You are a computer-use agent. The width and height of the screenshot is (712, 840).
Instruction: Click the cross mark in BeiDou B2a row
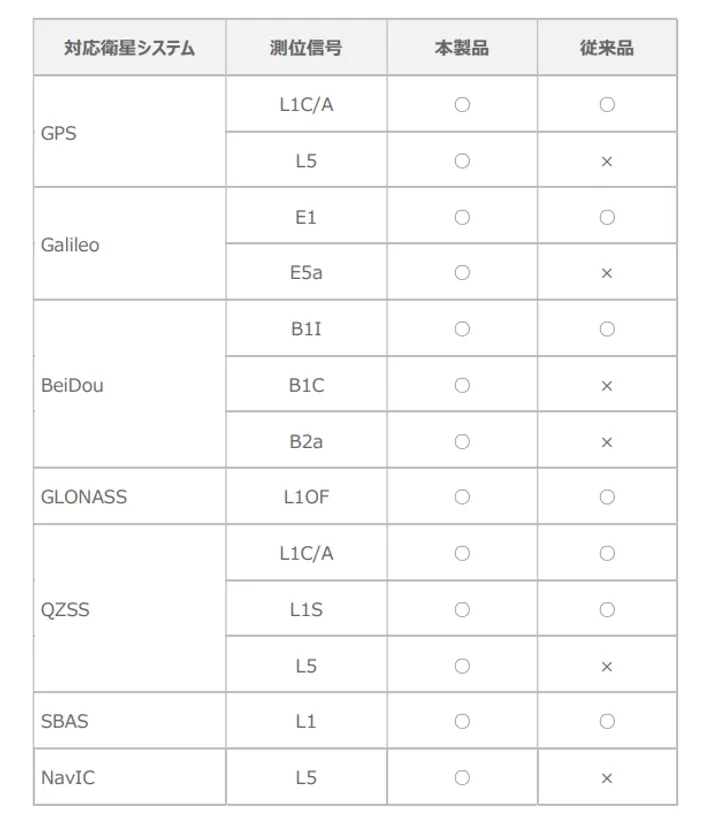607,441
